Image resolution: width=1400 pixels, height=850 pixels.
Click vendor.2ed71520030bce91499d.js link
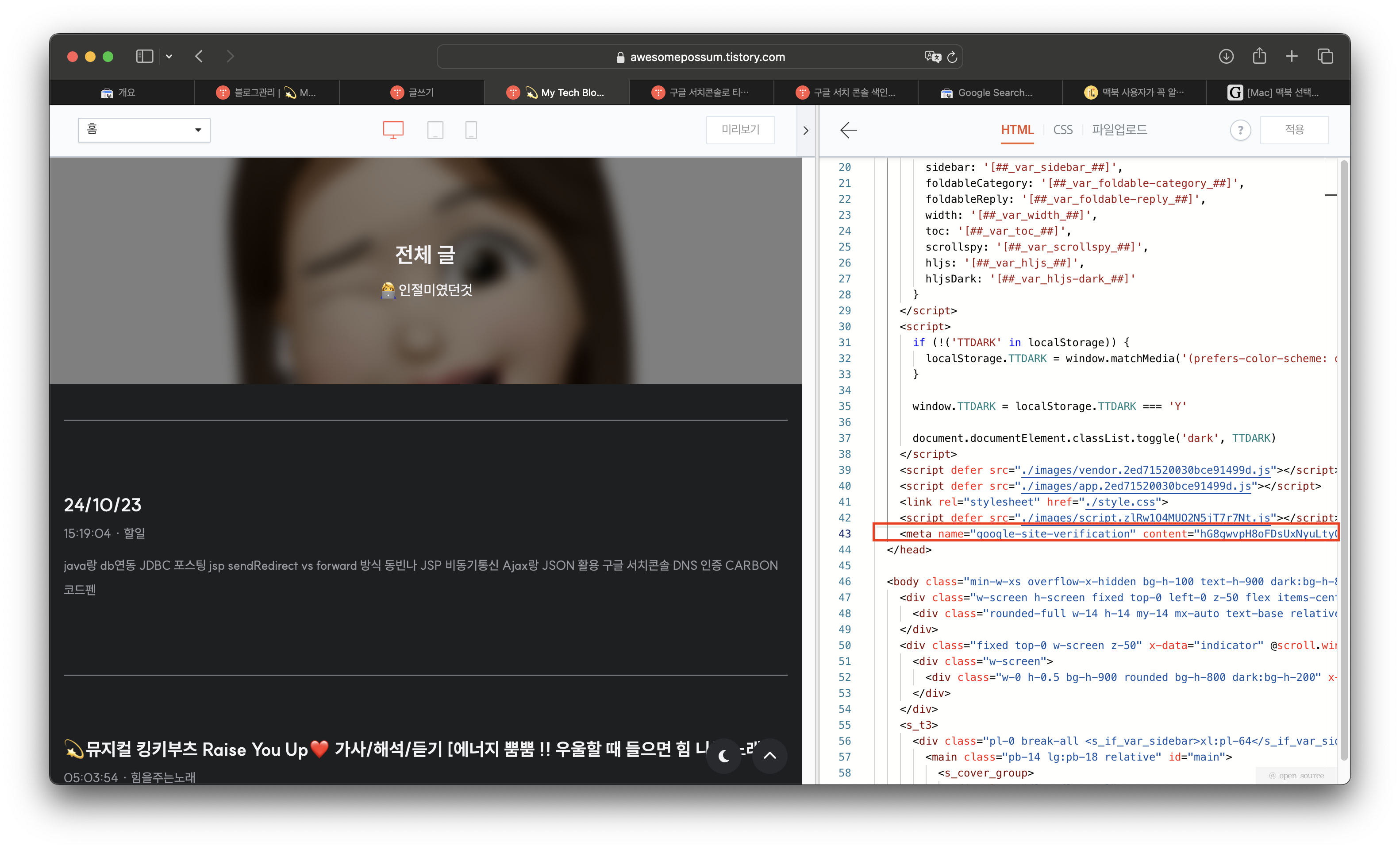[x=1146, y=470]
